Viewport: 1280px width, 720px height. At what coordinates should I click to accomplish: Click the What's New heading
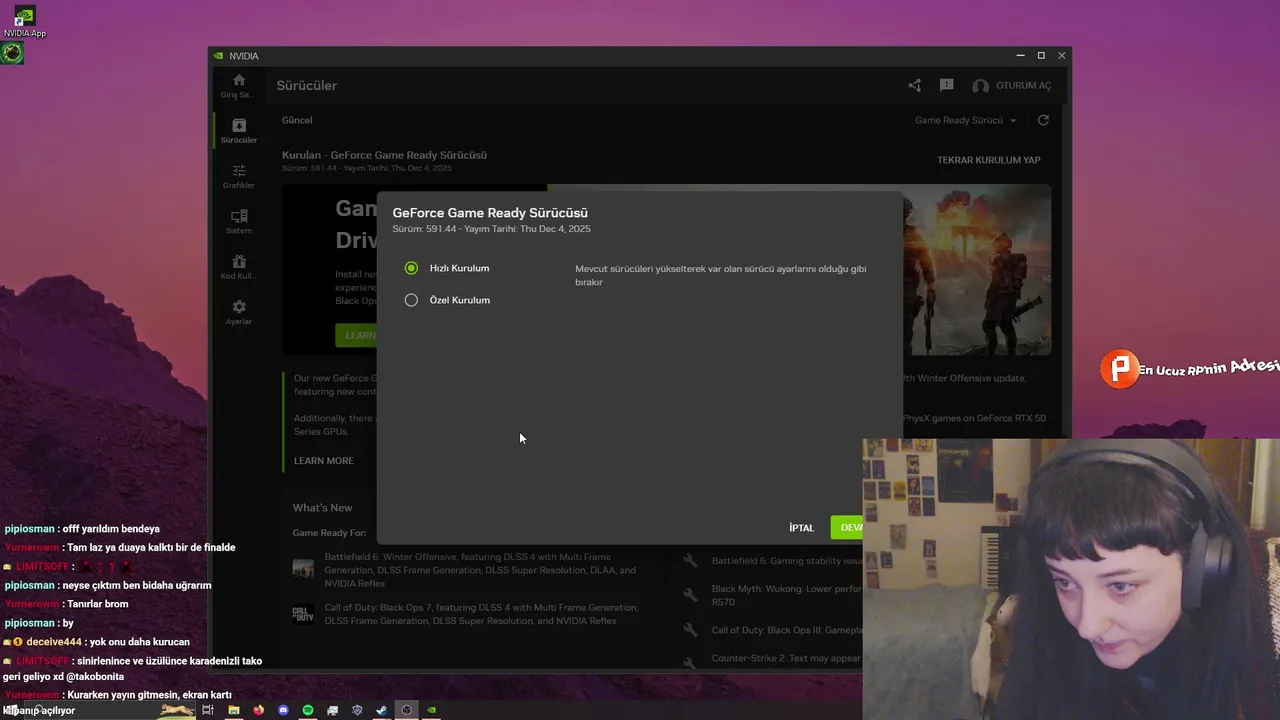(322, 508)
